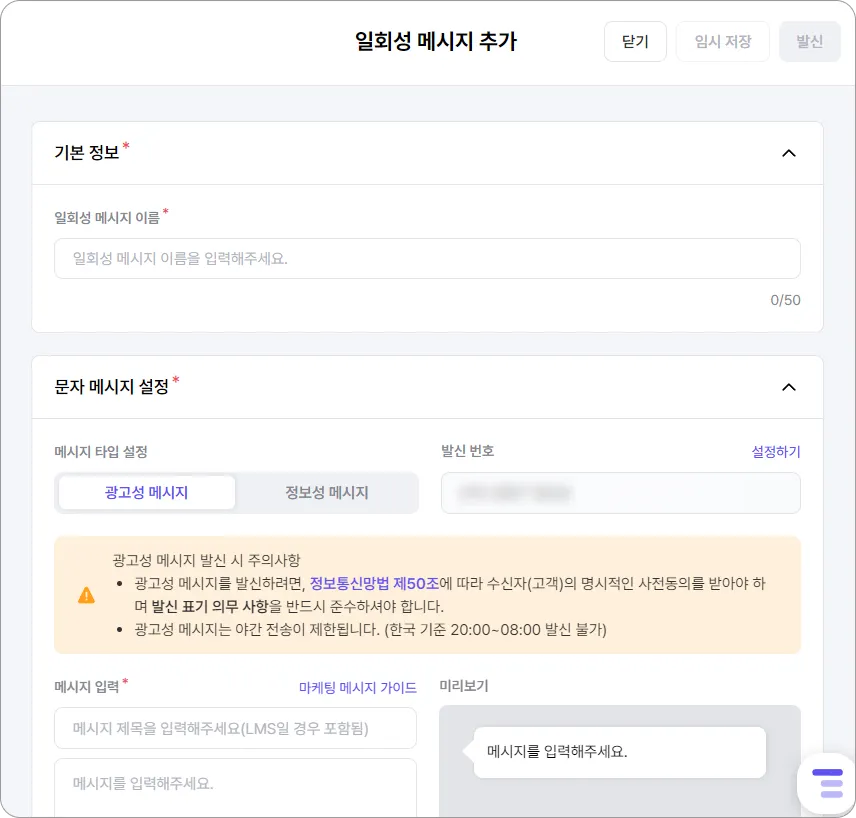Click the 문자 메시지 설정 section title

[x=112, y=386]
